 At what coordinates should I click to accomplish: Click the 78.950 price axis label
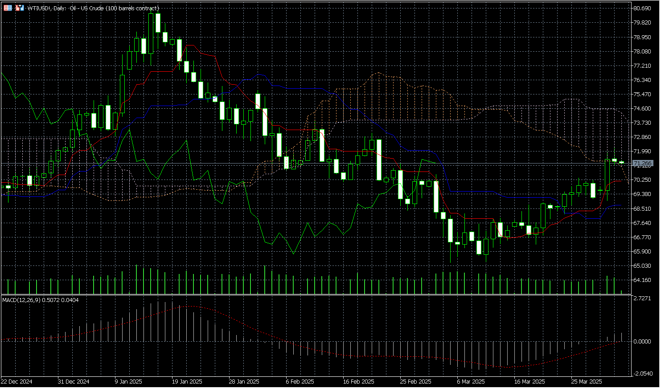[642, 37]
